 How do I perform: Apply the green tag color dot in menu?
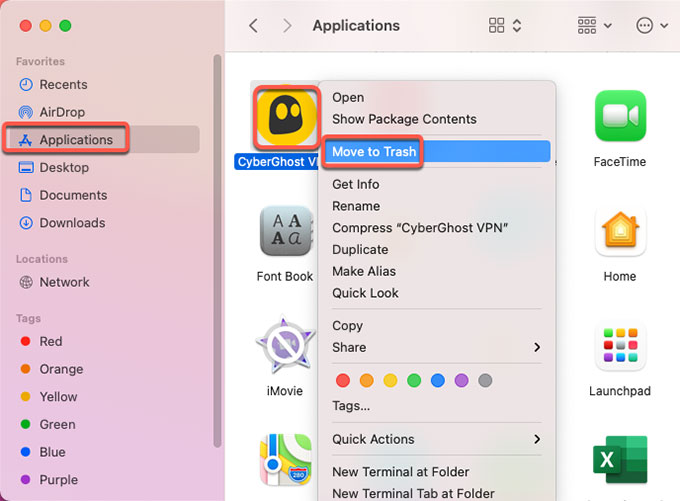414,380
